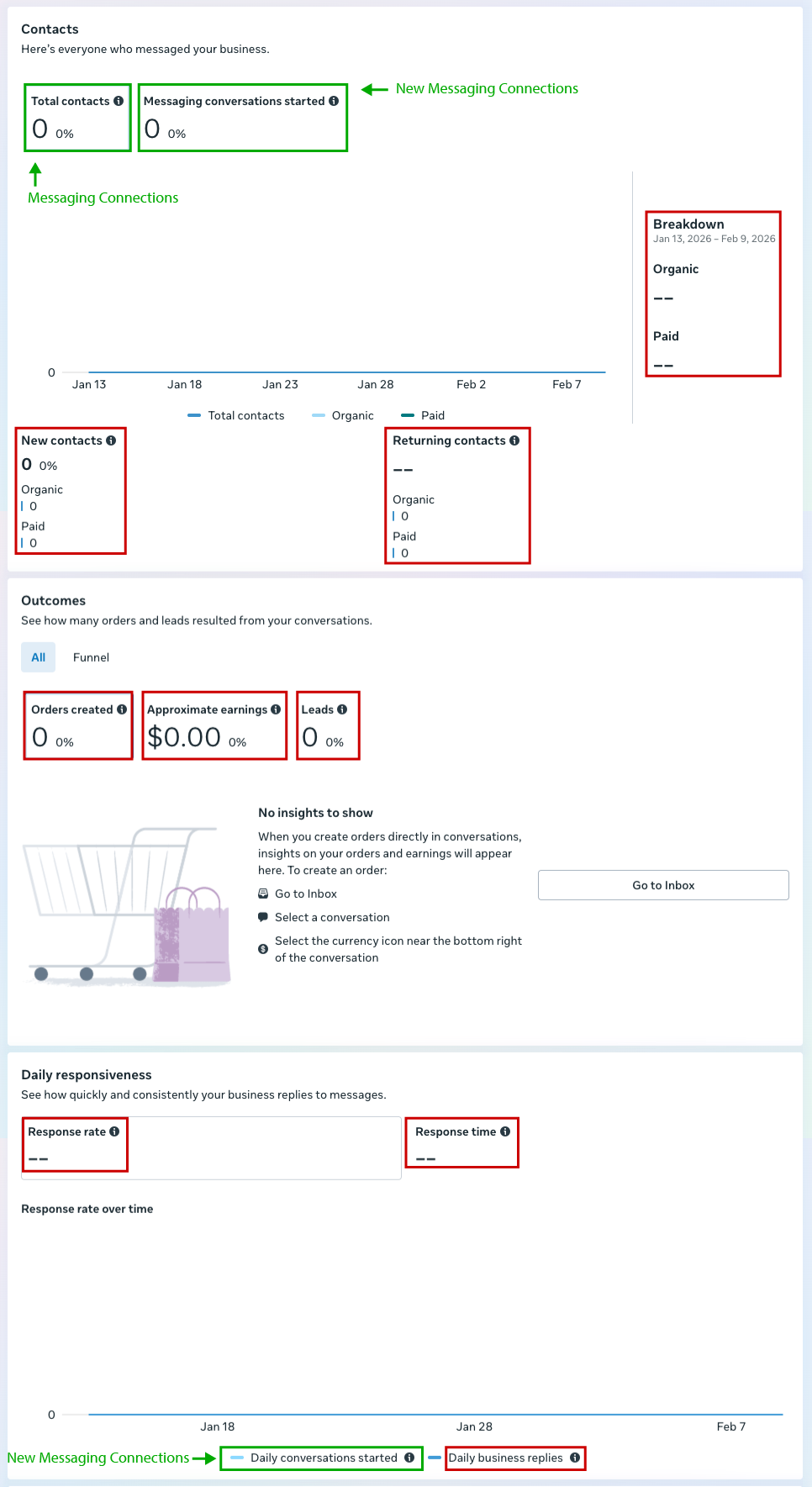Screen dimensions: 812x1487
Task: Select the Response rate card
Action: click(210, 1147)
